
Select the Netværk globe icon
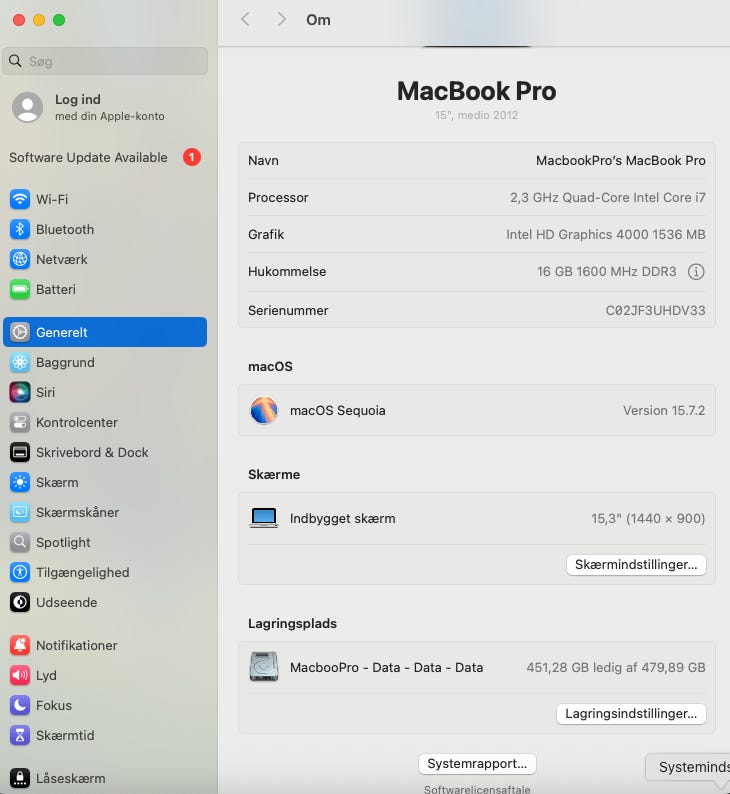coord(20,259)
